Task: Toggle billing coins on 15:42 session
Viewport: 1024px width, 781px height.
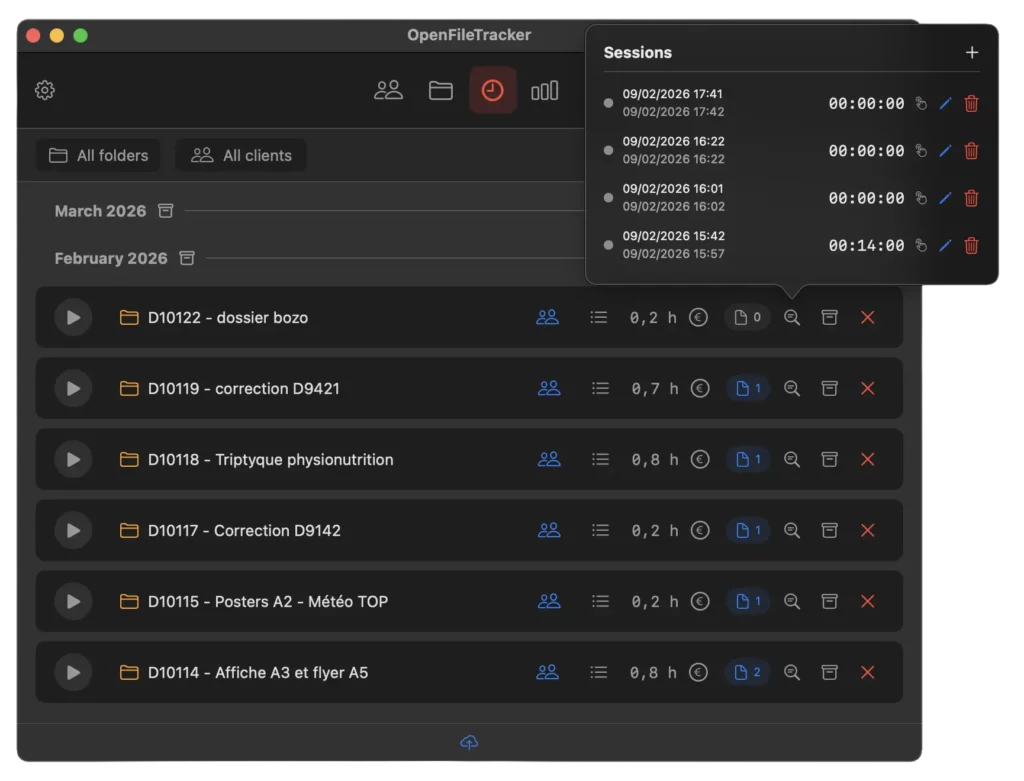Action: (921, 246)
